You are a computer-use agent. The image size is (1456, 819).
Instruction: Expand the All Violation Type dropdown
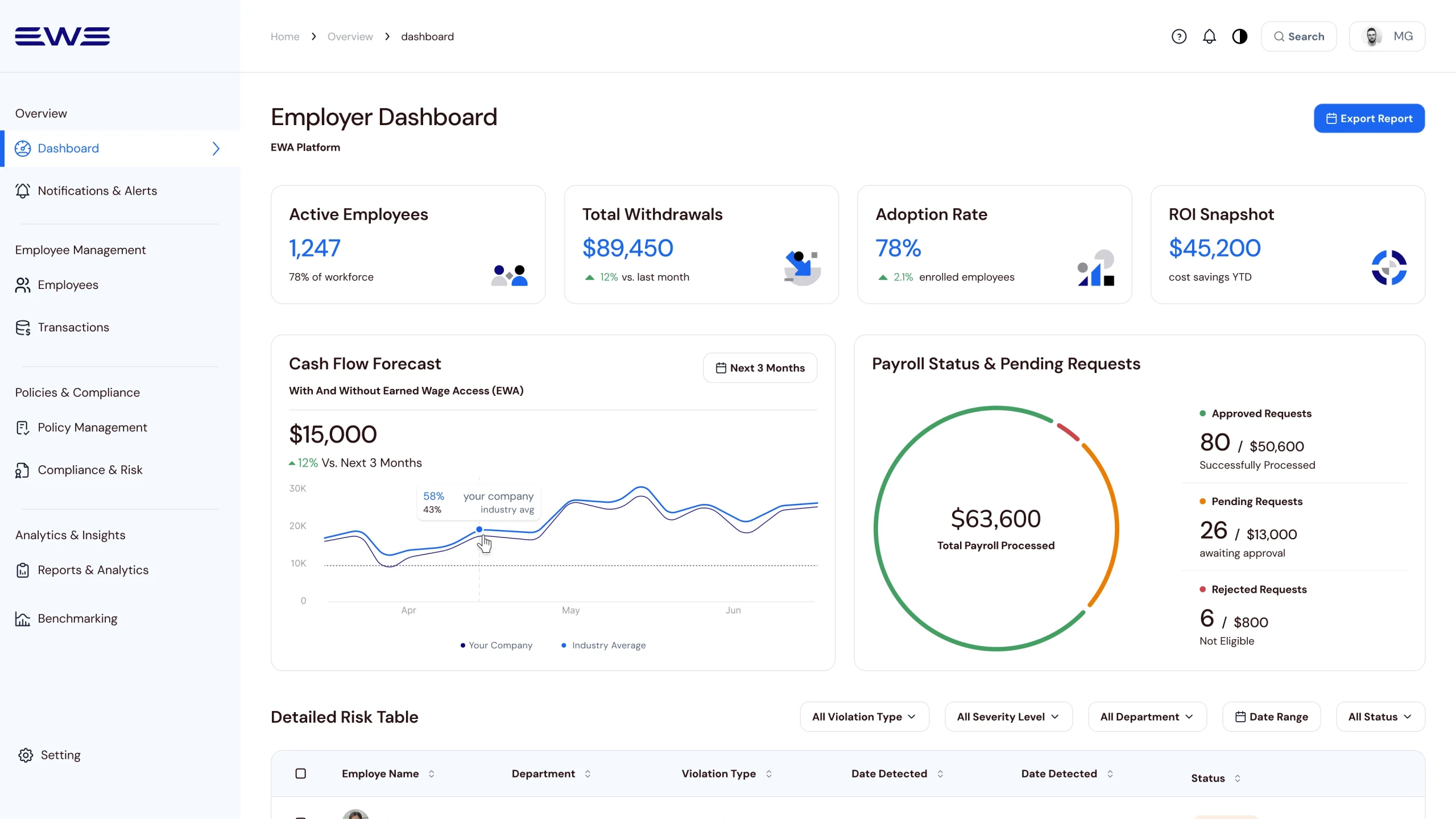point(864,717)
